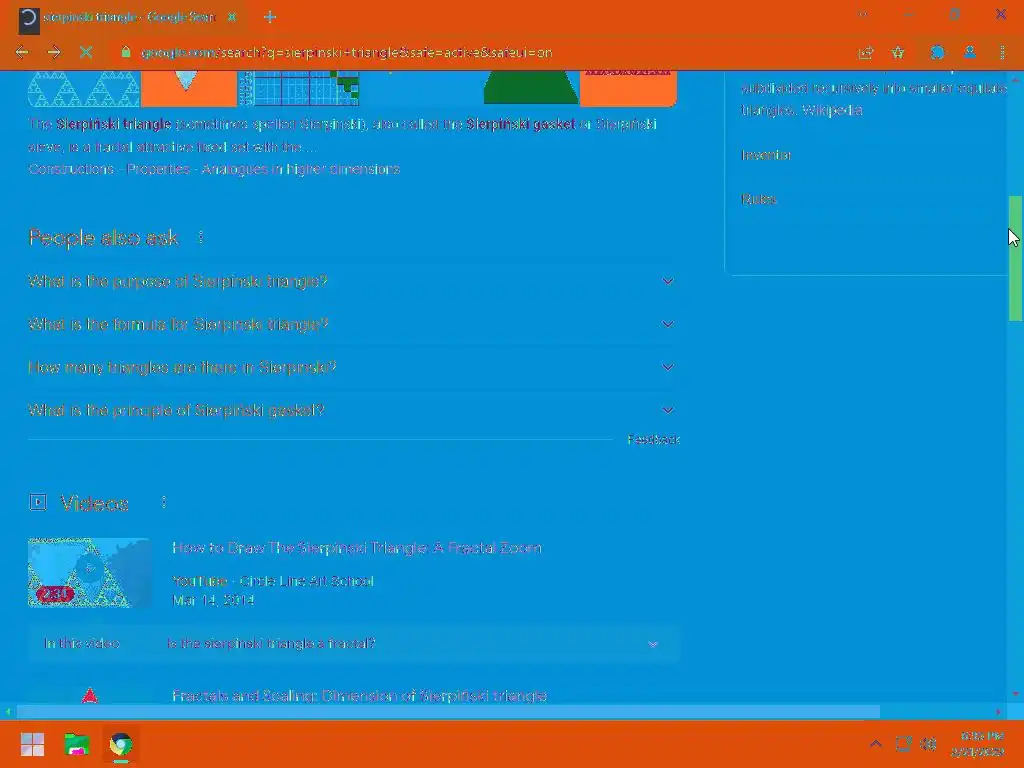Image resolution: width=1024 pixels, height=768 pixels.
Task: Click the Videos section play icon
Action: 38,502
